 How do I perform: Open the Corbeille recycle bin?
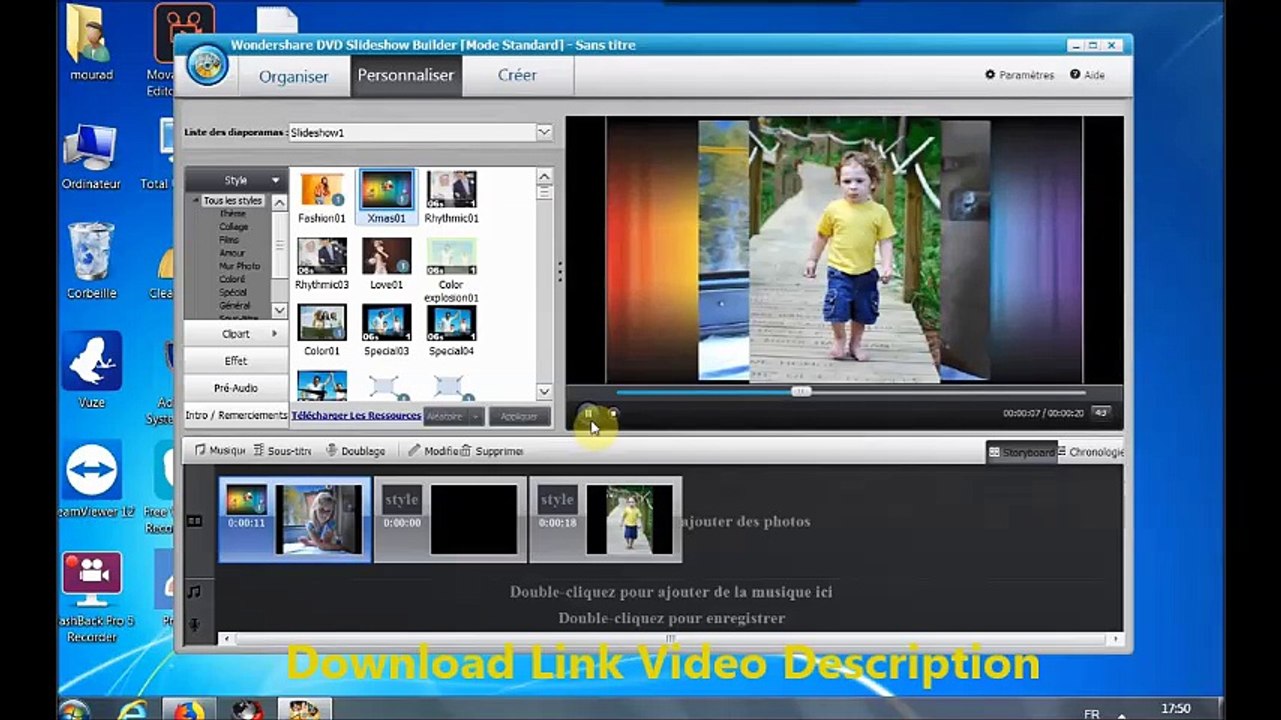[x=91, y=261]
